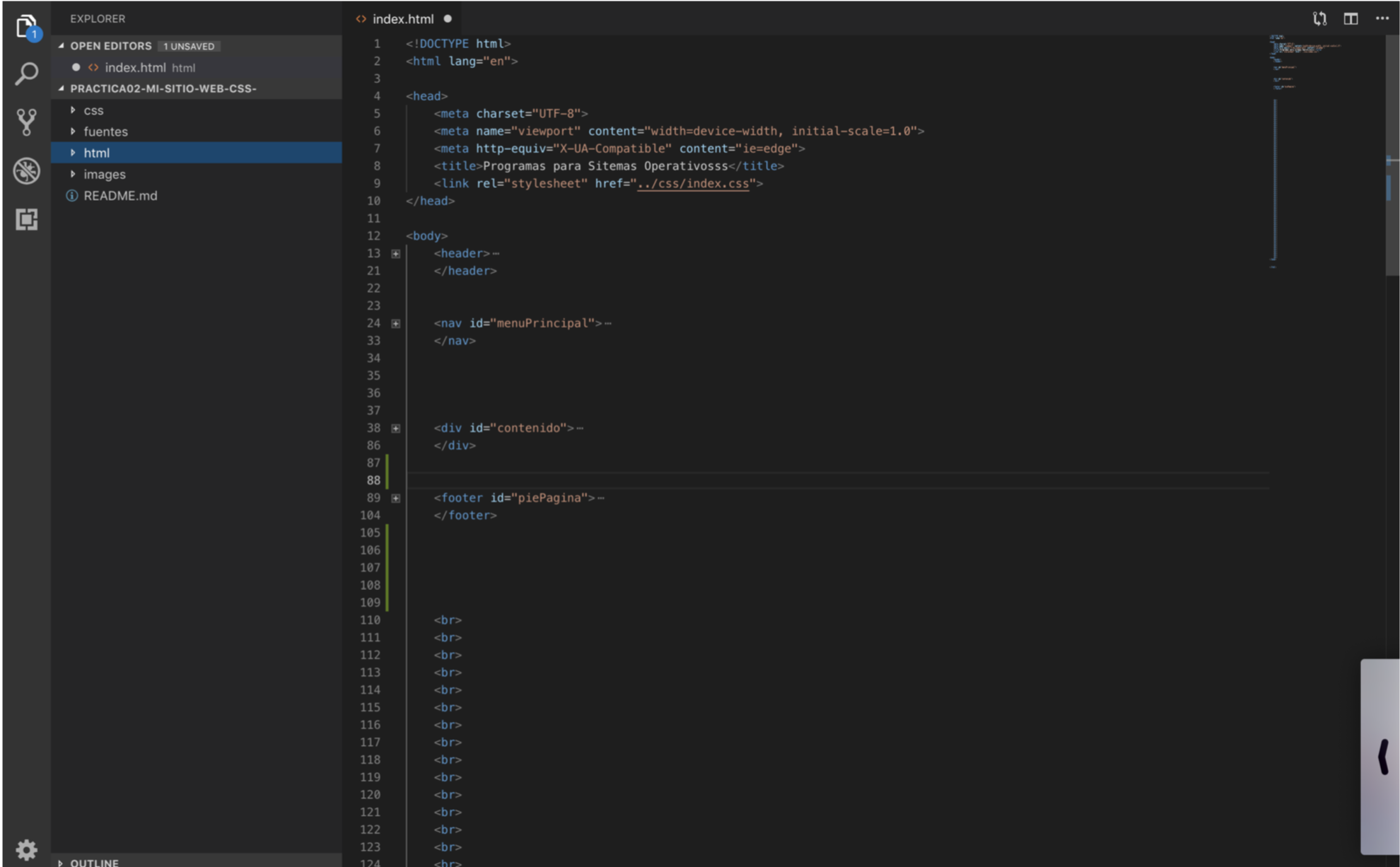The height and width of the screenshot is (867, 1400).
Task: Open the Manage settings gear
Action: pos(27,849)
